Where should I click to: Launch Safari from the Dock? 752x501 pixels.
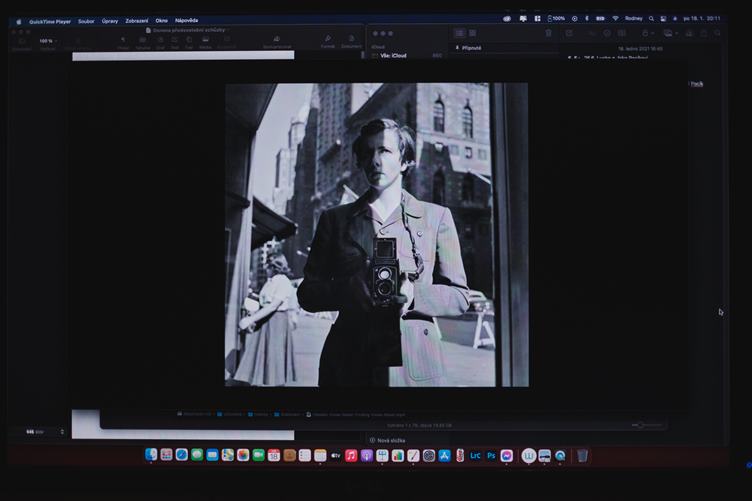182,454
